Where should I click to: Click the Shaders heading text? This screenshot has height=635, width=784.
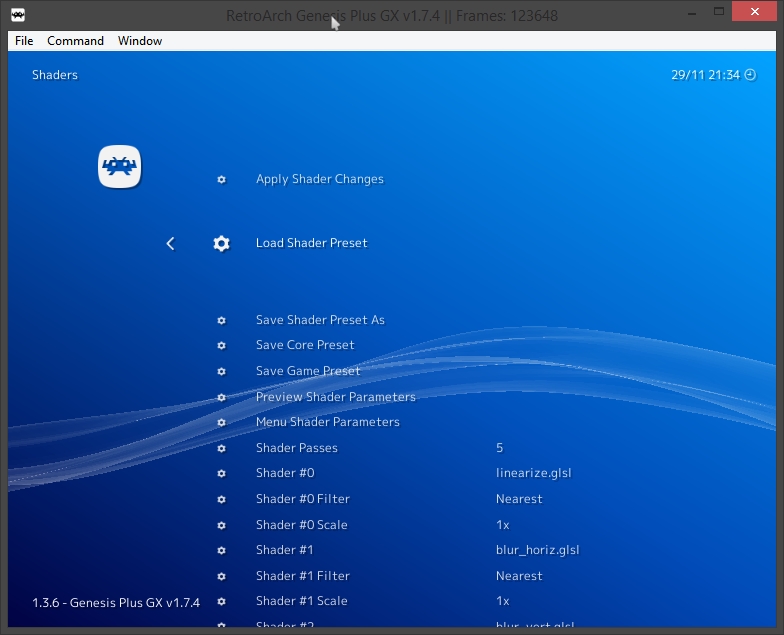(x=55, y=75)
